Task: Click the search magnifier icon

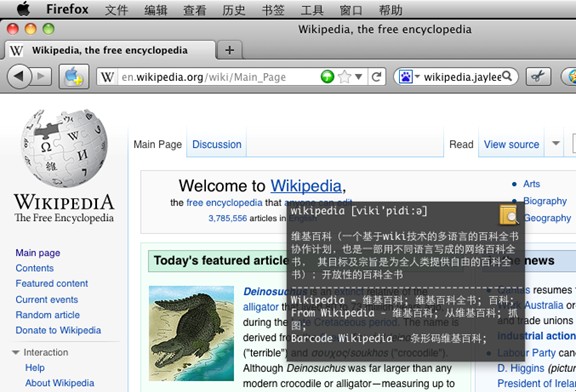Action: click(x=507, y=76)
